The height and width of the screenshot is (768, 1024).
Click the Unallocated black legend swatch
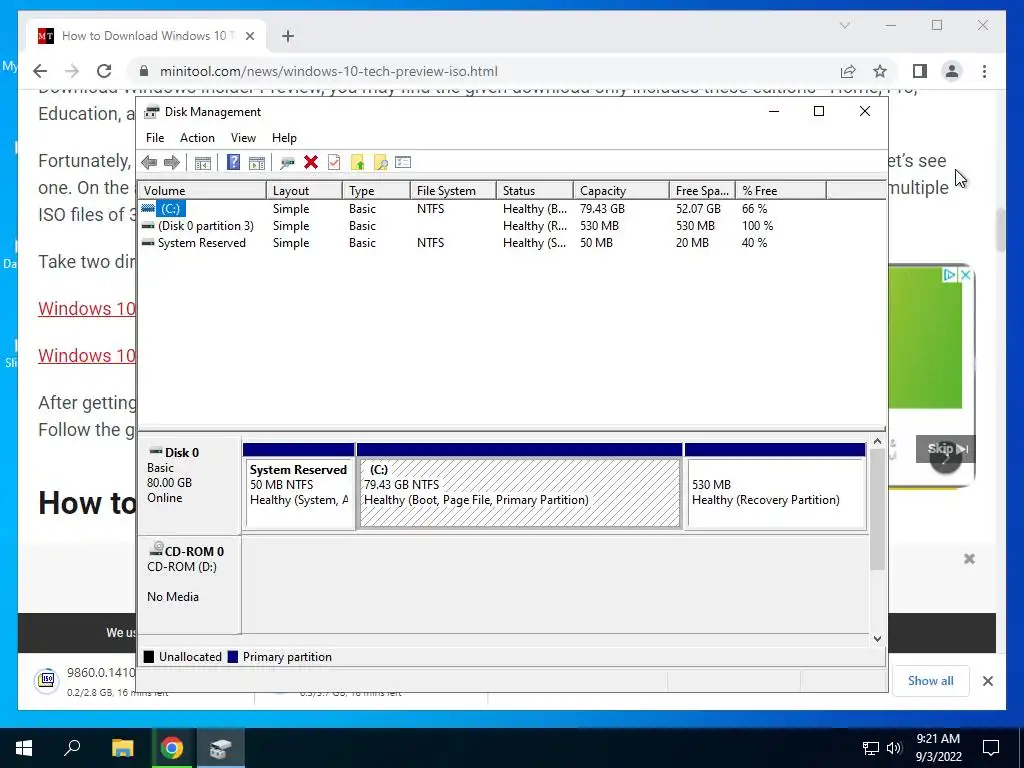[149, 657]
